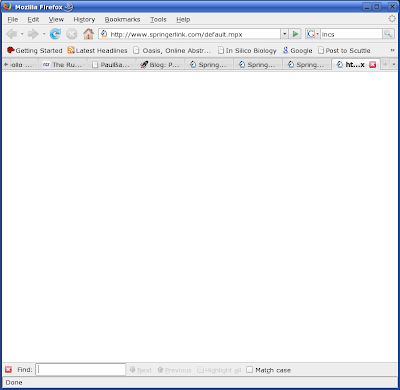400x390 pixels.
Task: Click the Next find button
Action: pyautogui.click(x=141, y=370)
